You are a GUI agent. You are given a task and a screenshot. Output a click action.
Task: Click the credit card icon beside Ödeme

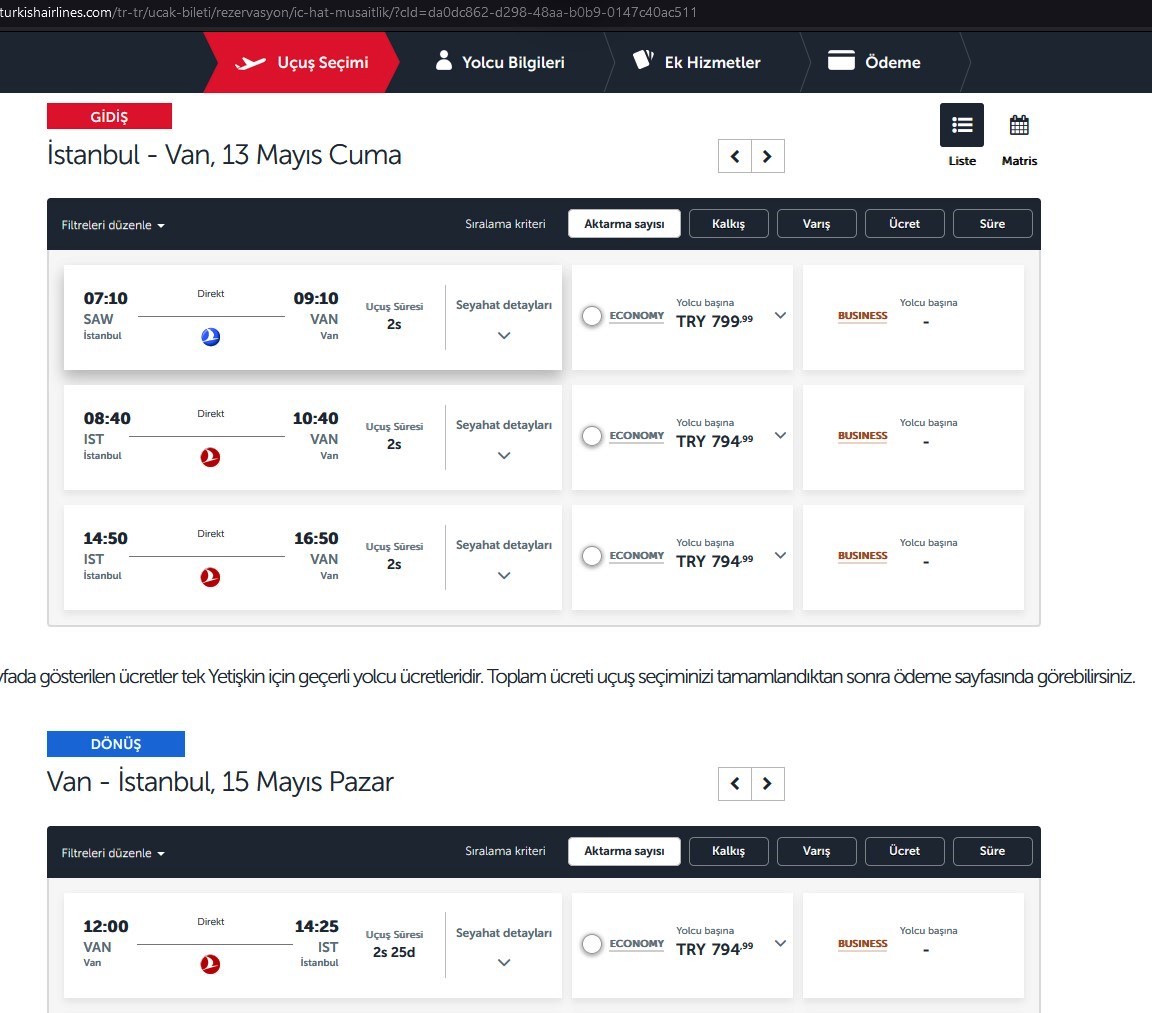[841, 60]
